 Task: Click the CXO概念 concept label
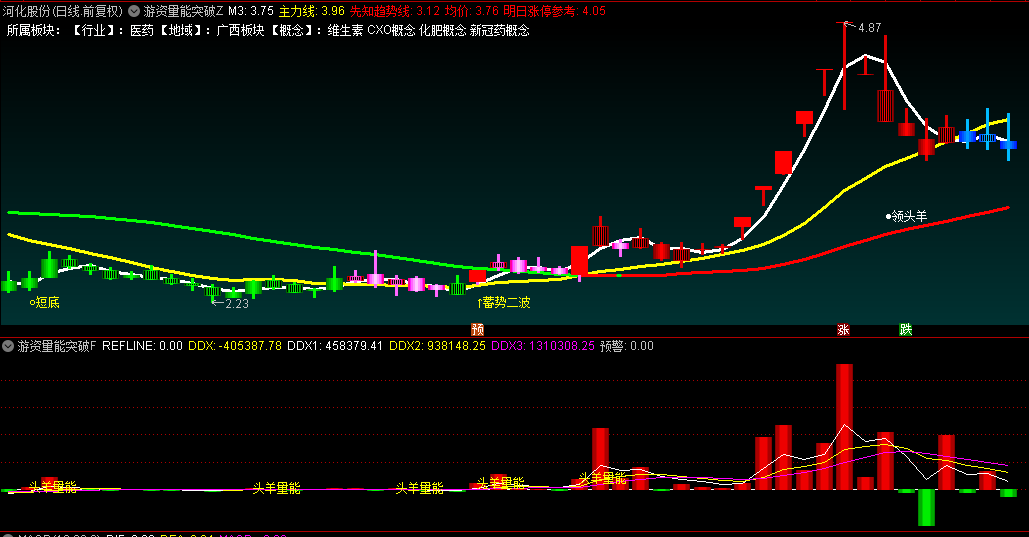point(391,30)
